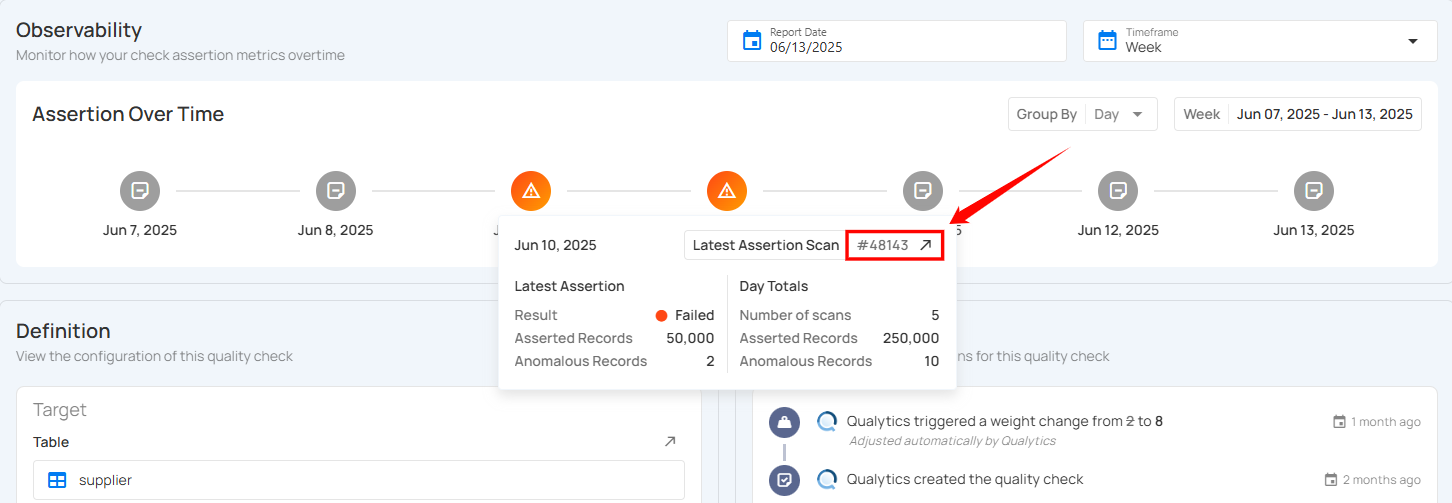Expand the Group By Day dropdown
Viewport: 1452px width, 503px height.
pyautogui.click(x=1083, y=114)
